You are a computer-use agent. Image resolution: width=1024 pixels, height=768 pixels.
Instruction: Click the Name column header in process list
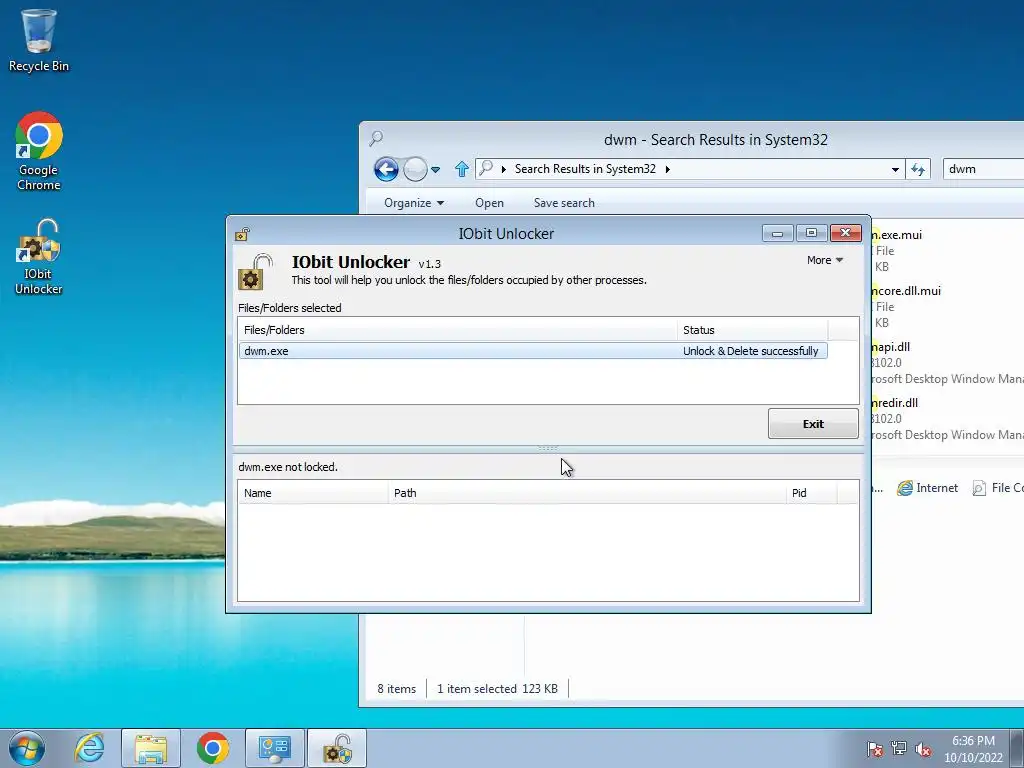tap(313, 493)
